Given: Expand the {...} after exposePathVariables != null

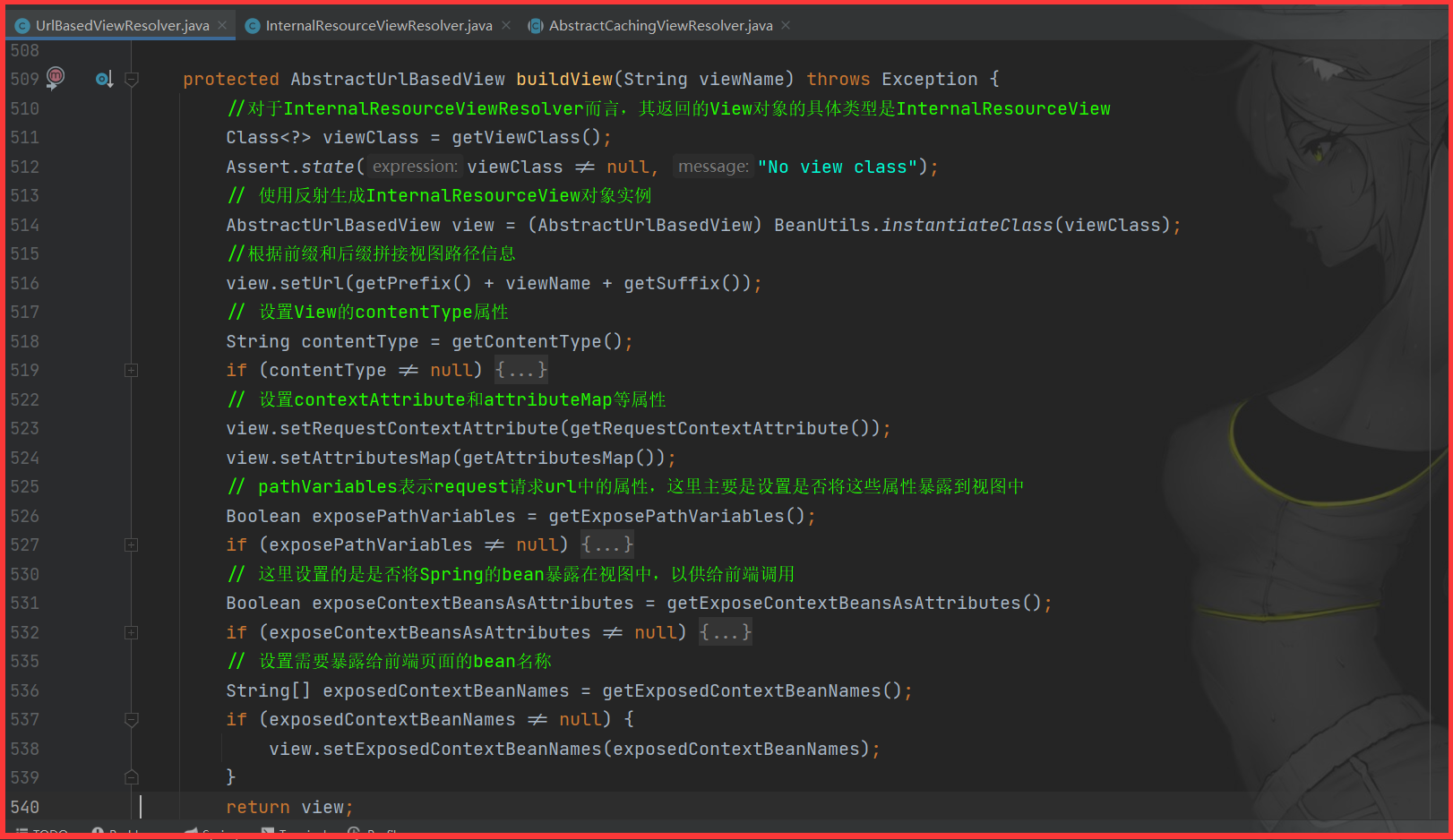Looking at the screenshot, I should 607,544.
